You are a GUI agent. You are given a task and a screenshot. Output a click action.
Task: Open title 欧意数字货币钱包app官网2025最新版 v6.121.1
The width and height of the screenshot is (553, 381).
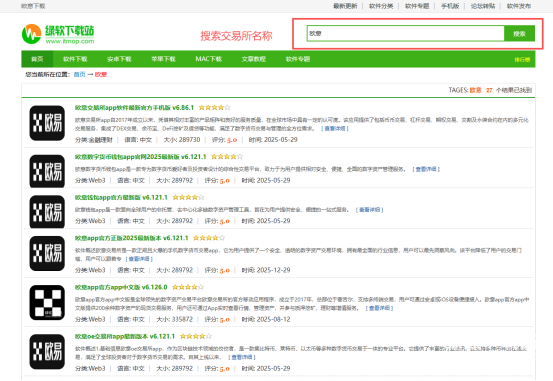(x=140, y=157)
